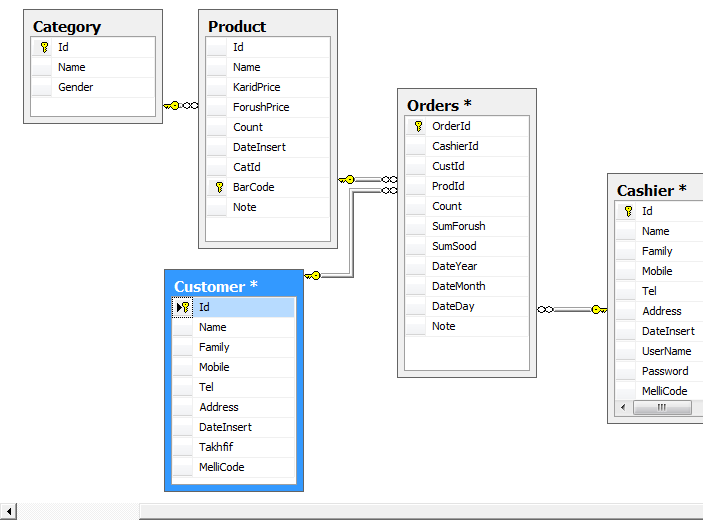This screenshot has height=520, width=703.
Task: Click the key icon next to BarCode
Action: pos(218,187)
